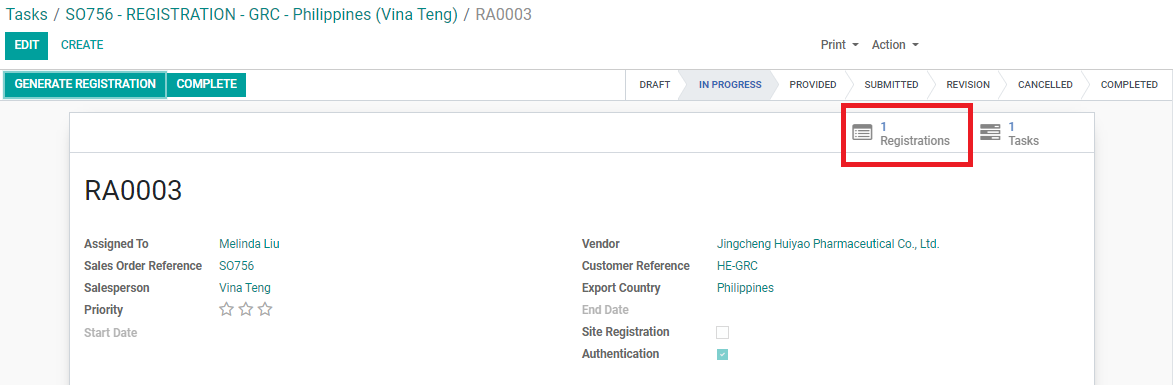Set priority to third star
This screenshot has width=1173, height=385.
(265, 309)
